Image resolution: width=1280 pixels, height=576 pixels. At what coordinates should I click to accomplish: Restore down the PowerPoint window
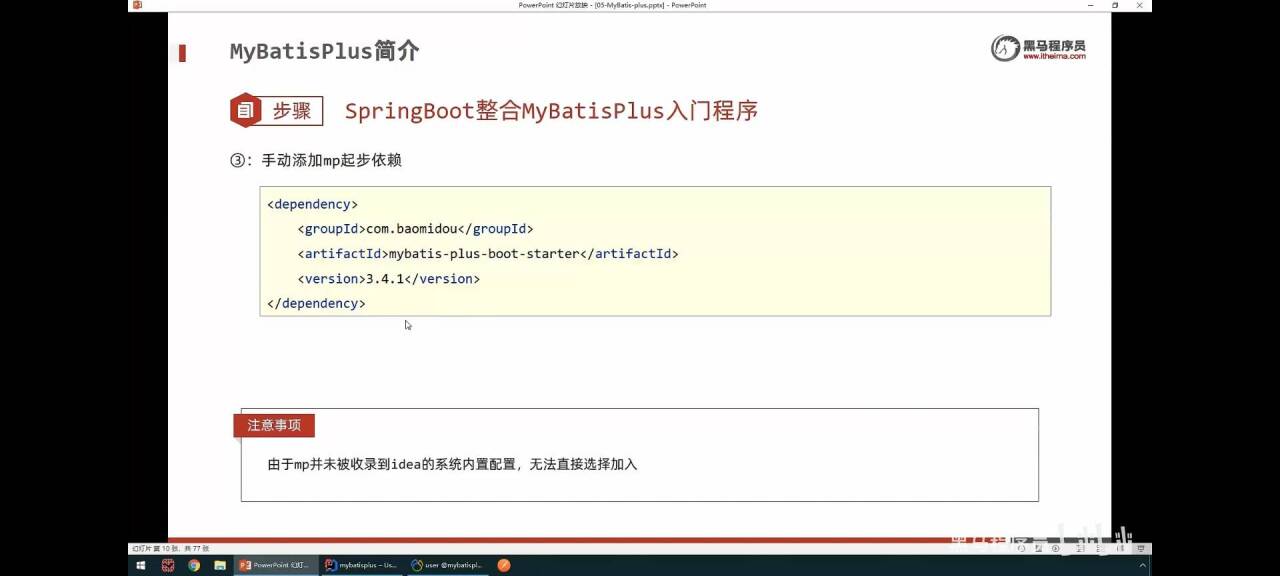click(x=1115, y=5)
